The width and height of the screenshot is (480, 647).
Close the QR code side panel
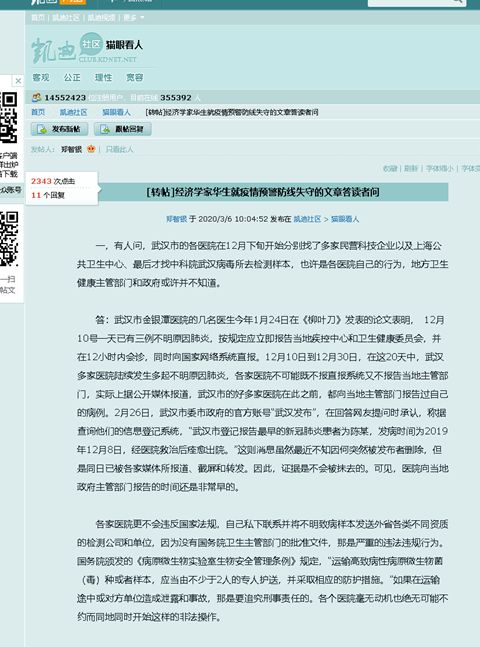tap(18, 81)
